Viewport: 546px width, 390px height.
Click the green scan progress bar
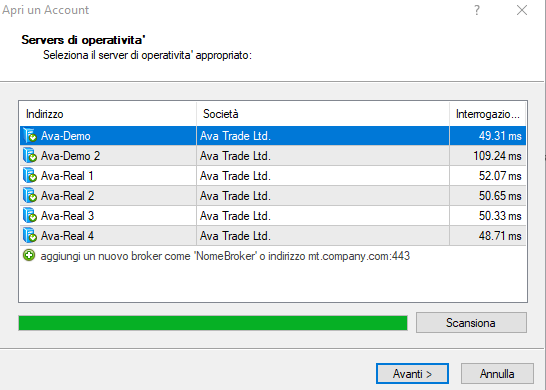213,323
